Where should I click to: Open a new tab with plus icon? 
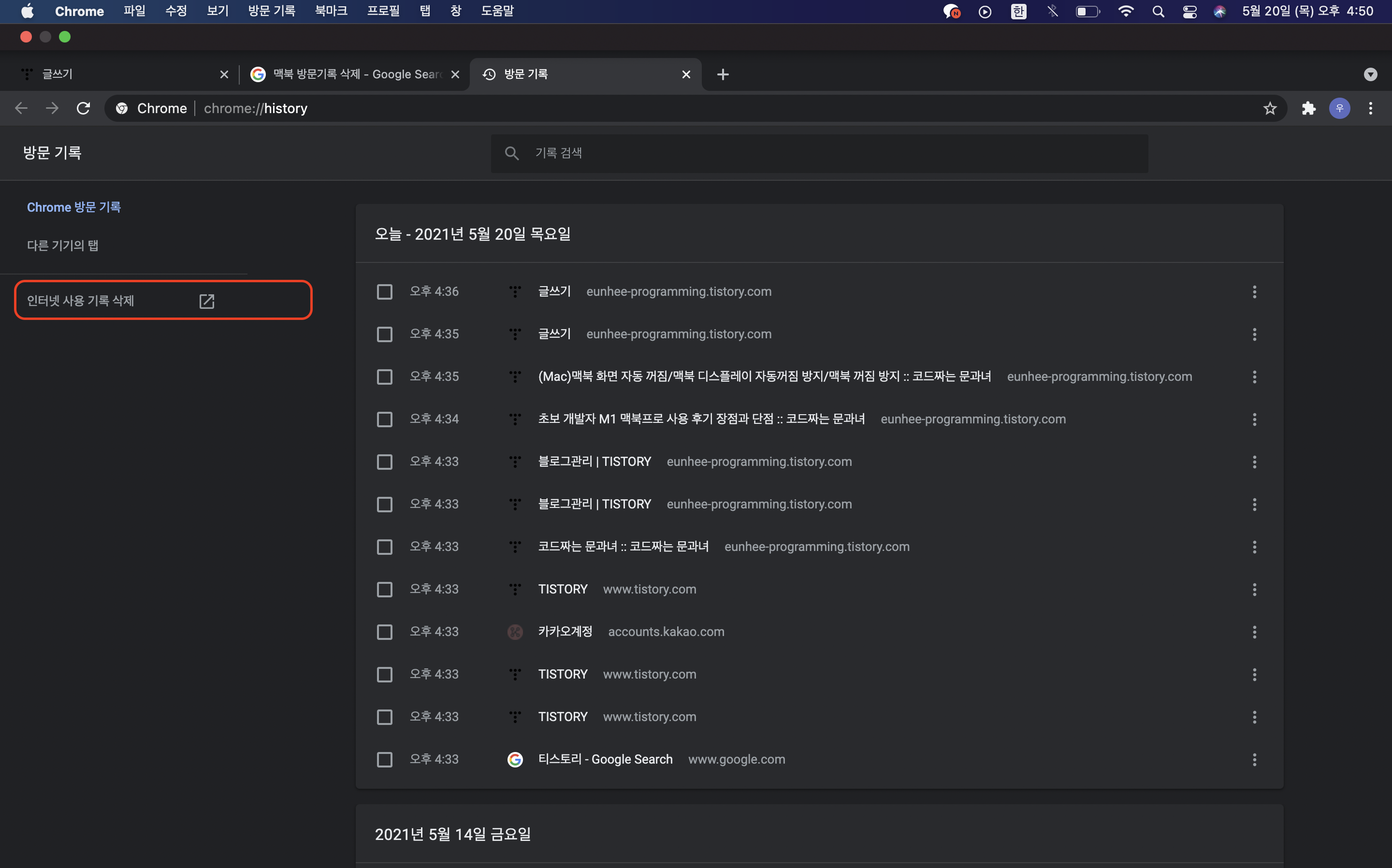pos(723,74)
